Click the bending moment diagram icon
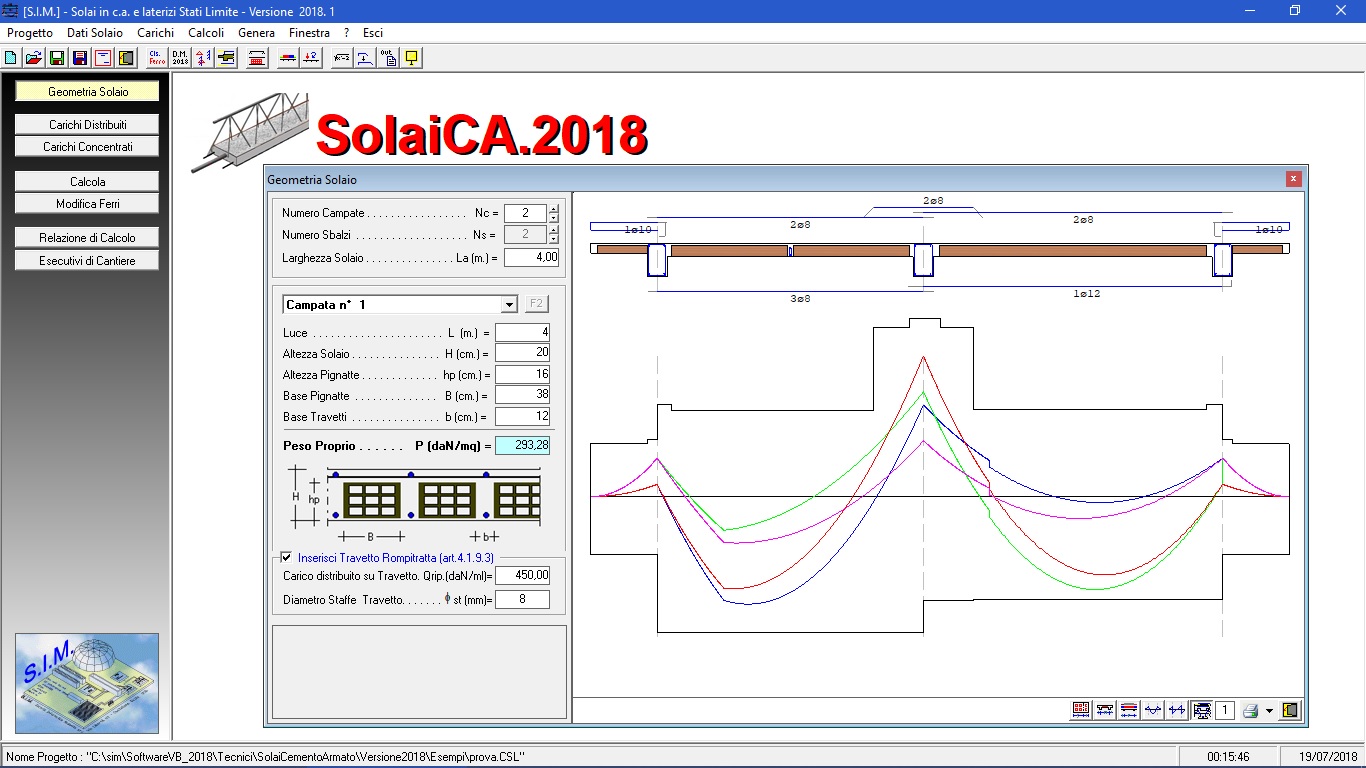 pyautogui.click(x=1153, y=710)
